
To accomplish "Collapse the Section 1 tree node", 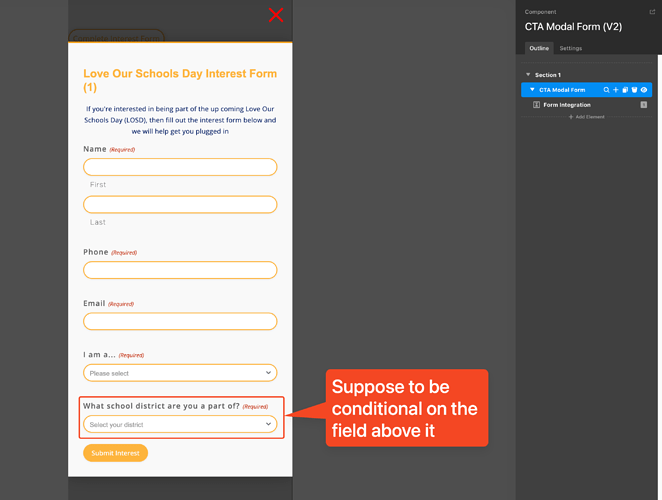I will point(528,75).
